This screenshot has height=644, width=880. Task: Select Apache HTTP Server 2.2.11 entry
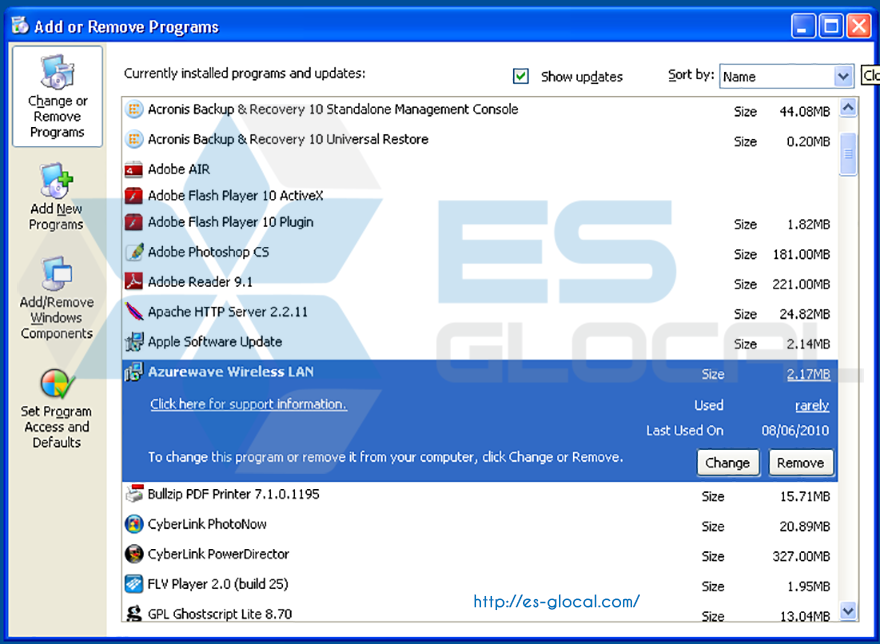480,312
